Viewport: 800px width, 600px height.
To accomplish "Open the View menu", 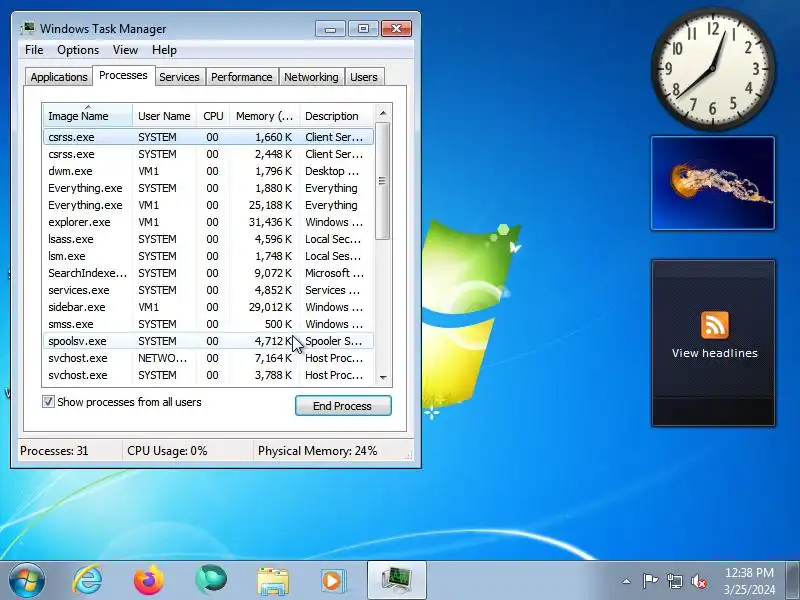I will 125,50.
